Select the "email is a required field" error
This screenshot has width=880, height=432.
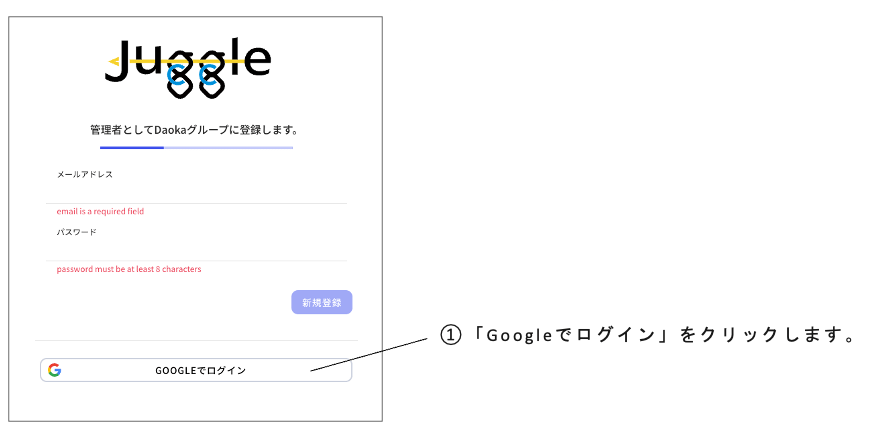(x=100, y=211)
